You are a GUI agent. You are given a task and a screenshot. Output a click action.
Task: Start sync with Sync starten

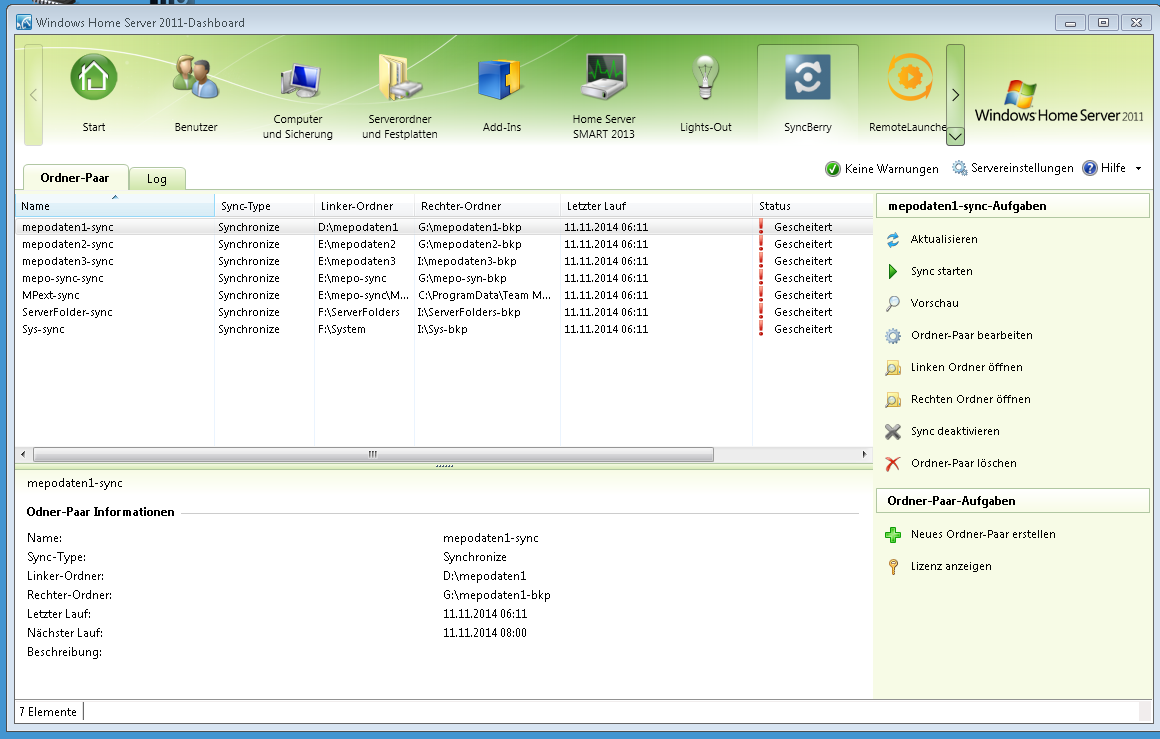point(941,271)
